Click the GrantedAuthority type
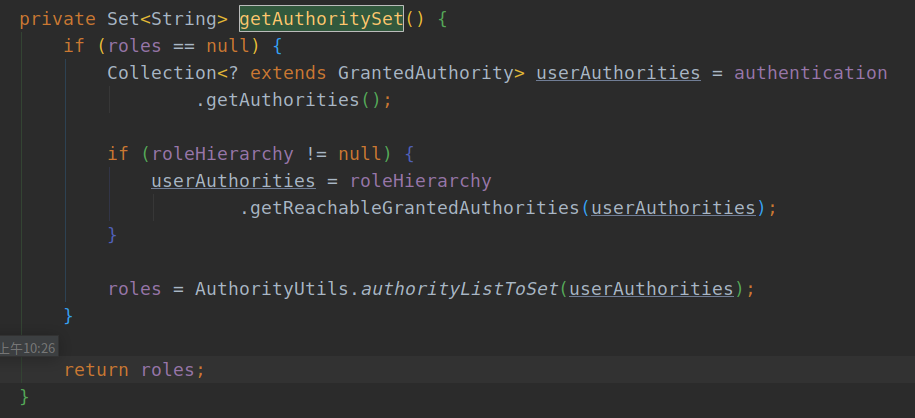 tap(425, 73)
